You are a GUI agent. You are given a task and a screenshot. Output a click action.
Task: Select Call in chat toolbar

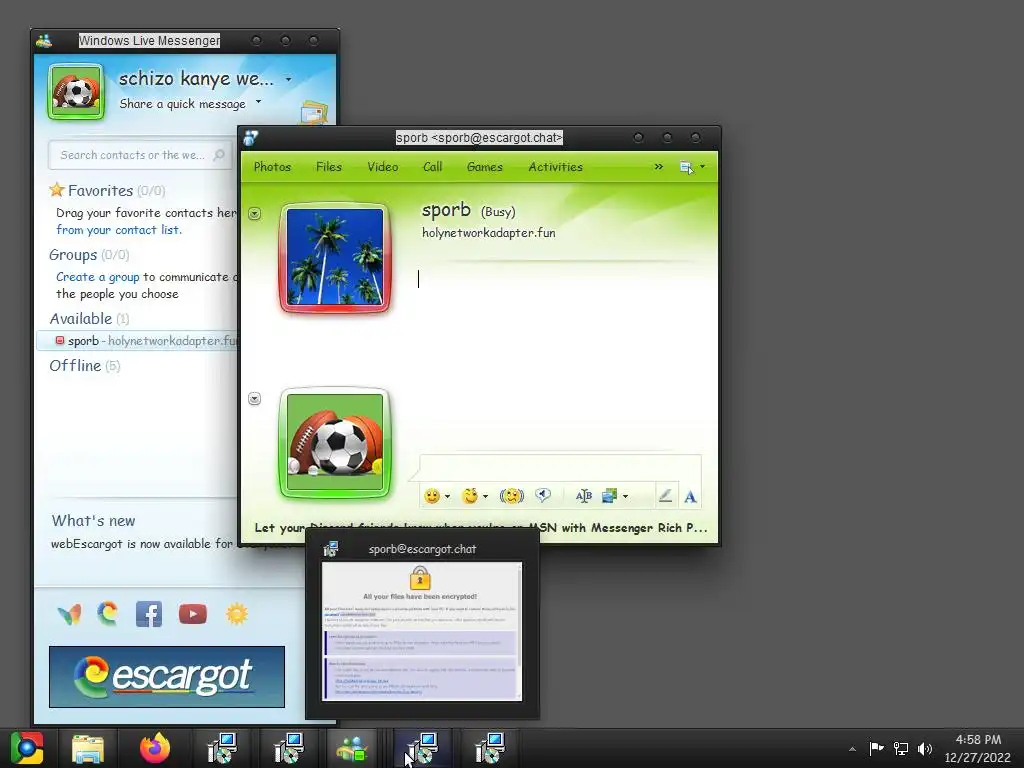click(432, 167)
